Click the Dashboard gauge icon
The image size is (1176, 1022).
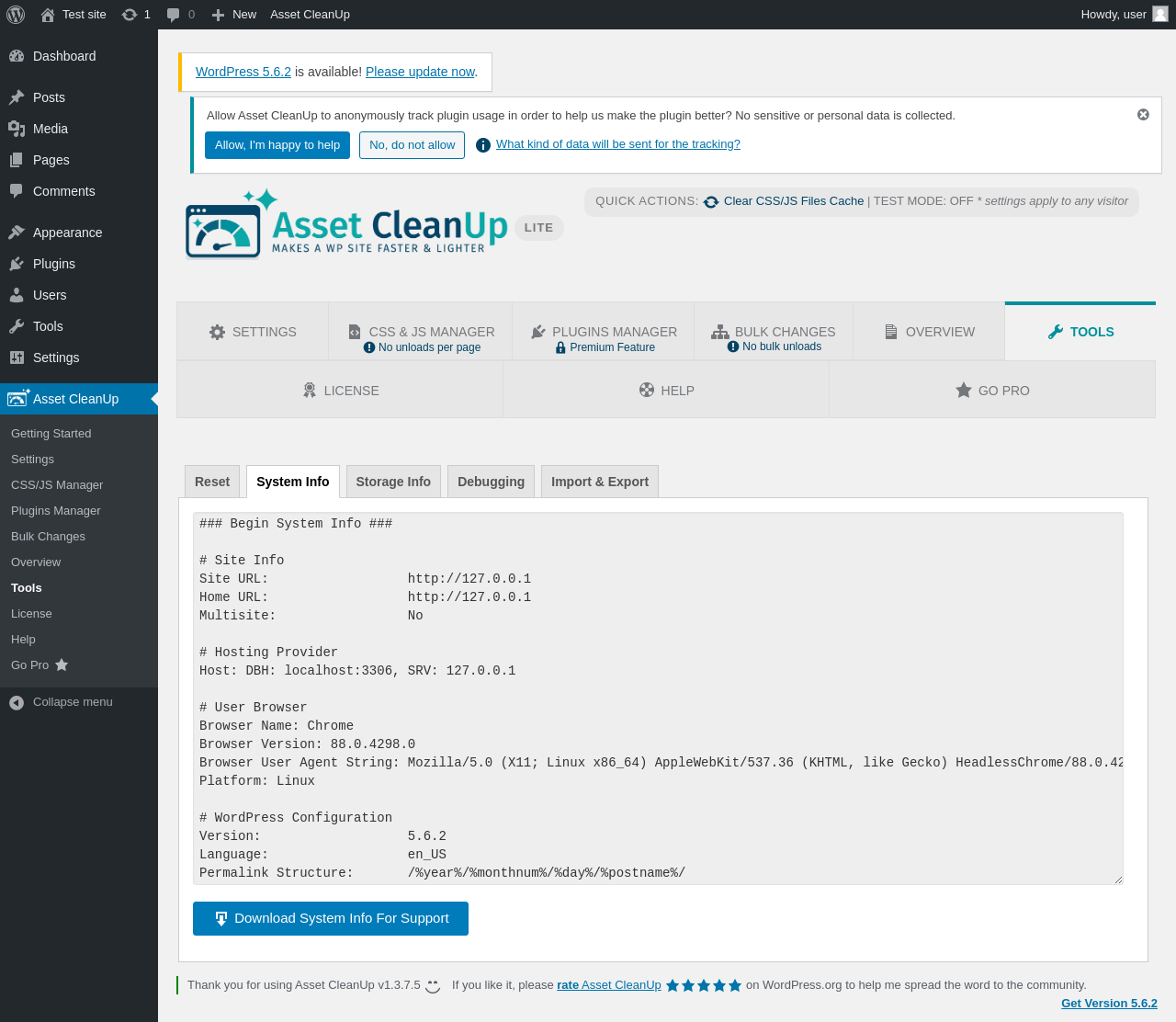pyautogui.click(x=17, y=56)
